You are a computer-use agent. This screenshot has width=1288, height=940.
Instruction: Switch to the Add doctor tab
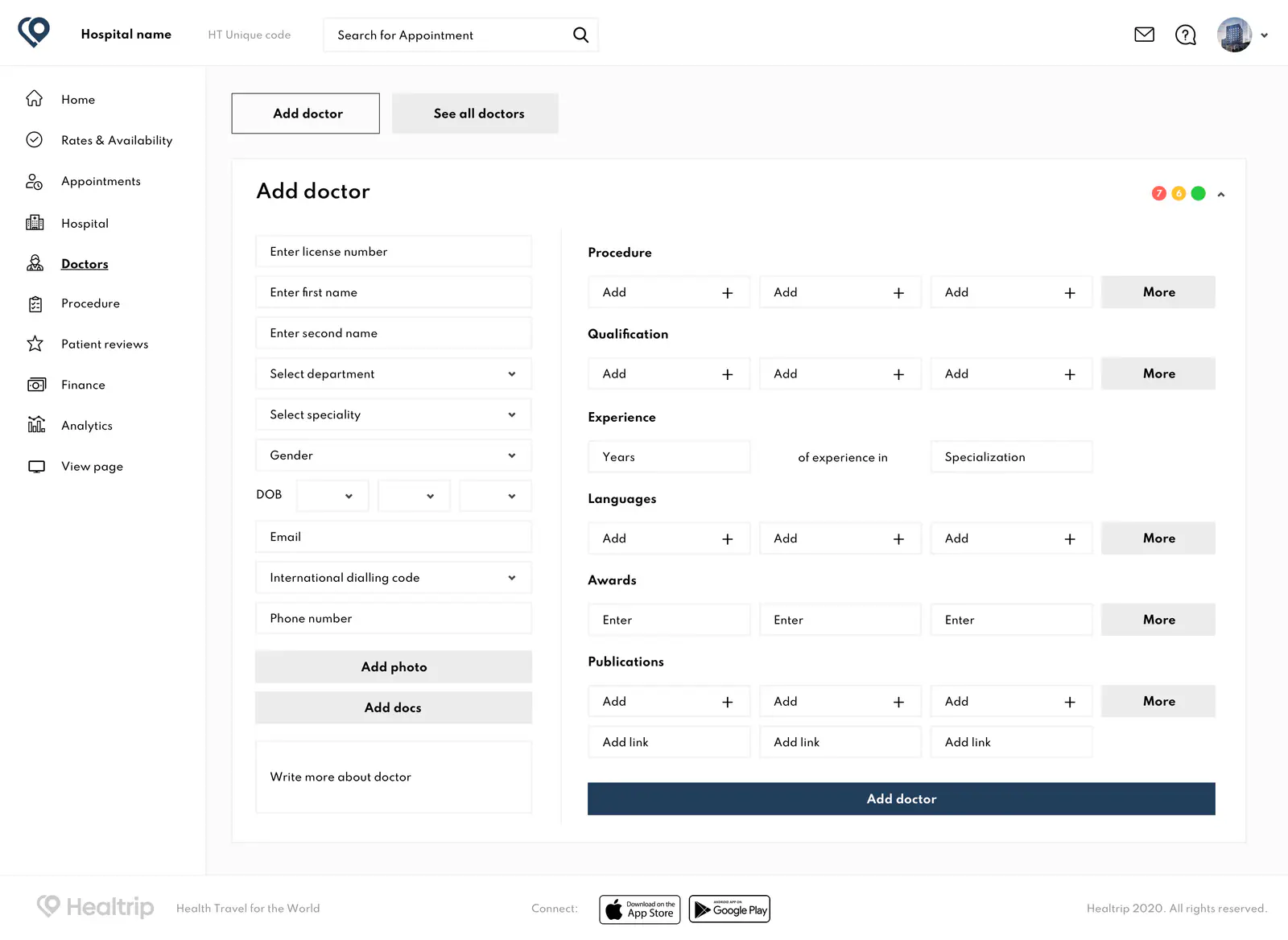(306, 113)
